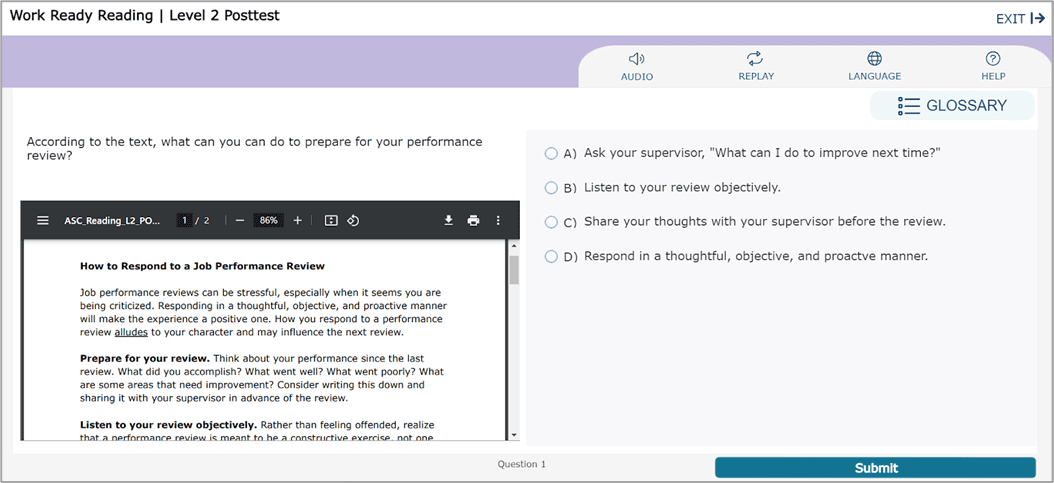Viewport: 1054px width, 483px height.
Task: Rotate the PDF page counterclockwise
Action: [353, 220]
